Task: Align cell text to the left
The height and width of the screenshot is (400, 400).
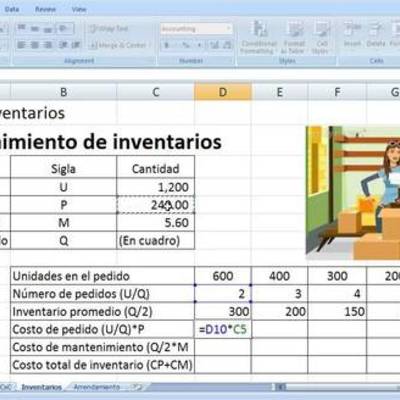Action: [x=21, y=45]
